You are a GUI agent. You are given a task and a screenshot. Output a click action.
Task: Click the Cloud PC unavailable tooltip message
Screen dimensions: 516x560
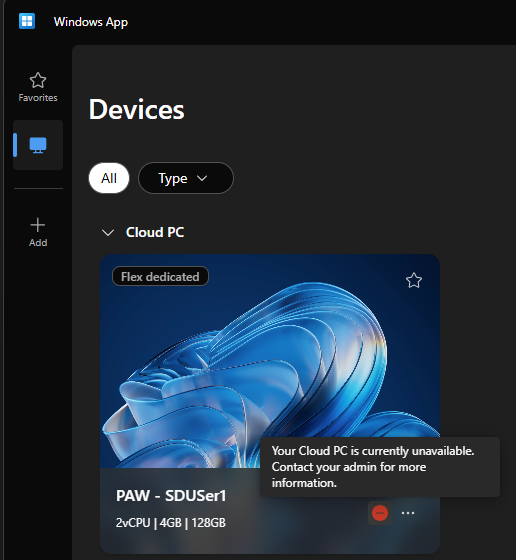(x=380, y=467)
